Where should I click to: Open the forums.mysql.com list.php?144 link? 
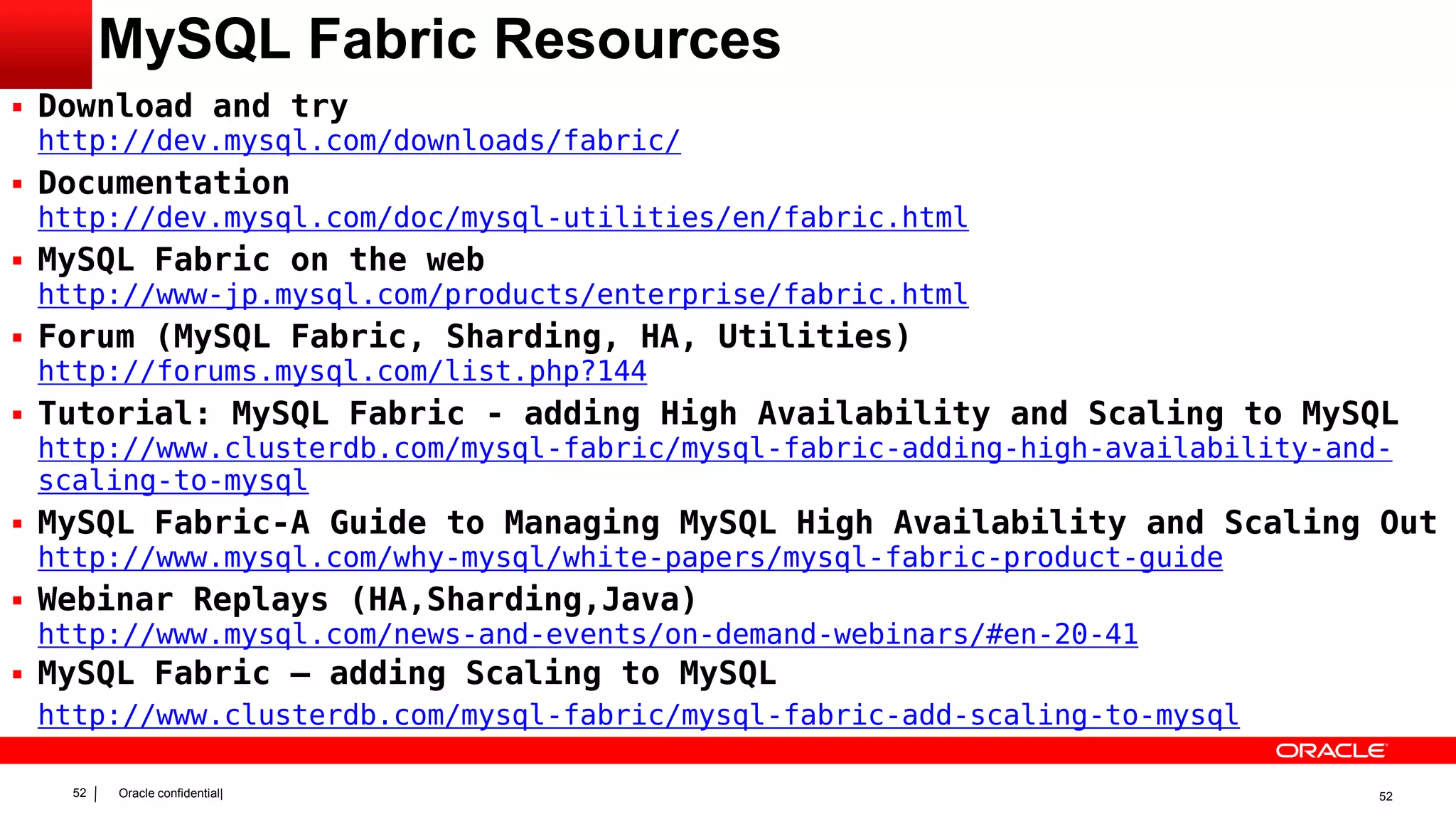point(343,371)
